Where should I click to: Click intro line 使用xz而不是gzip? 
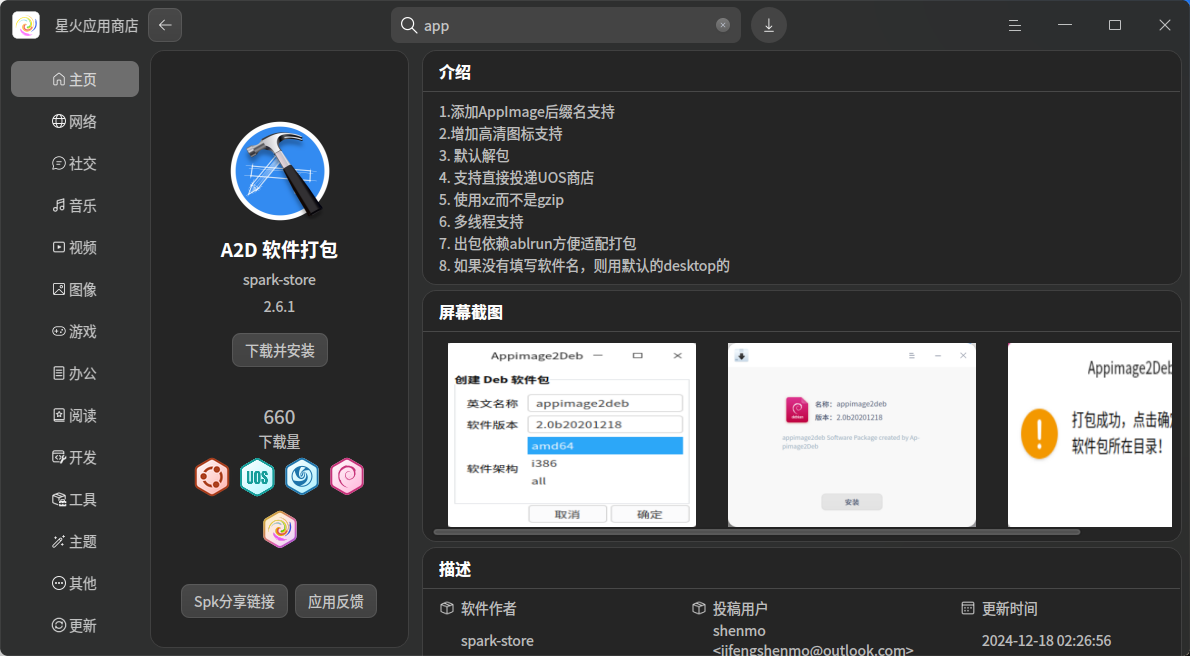pos(501,200)
